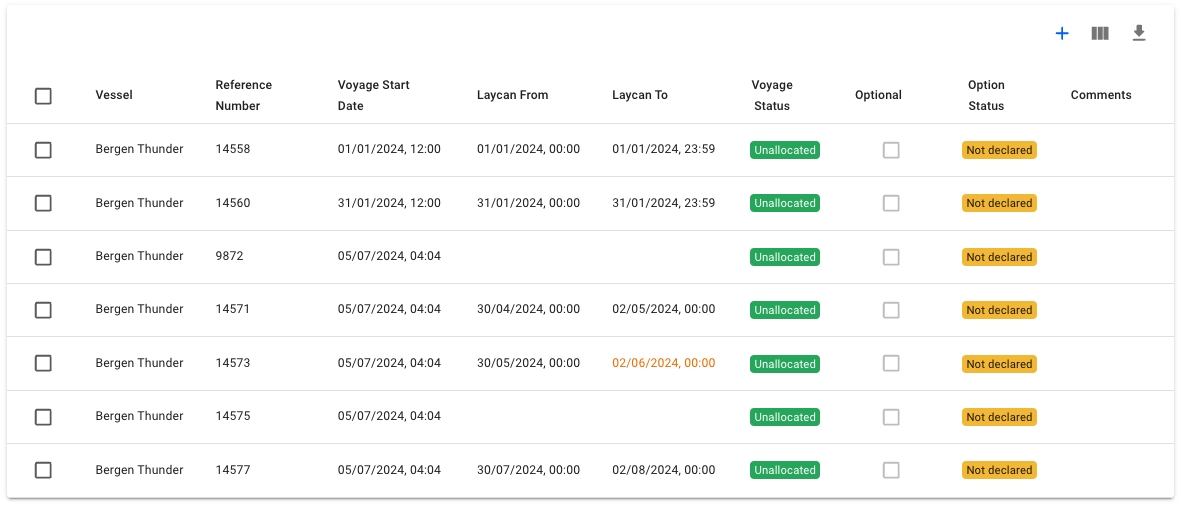The image size is (1181, 505).
Task: Click the Voyage Status column header
Action: [x=771, y=95]
